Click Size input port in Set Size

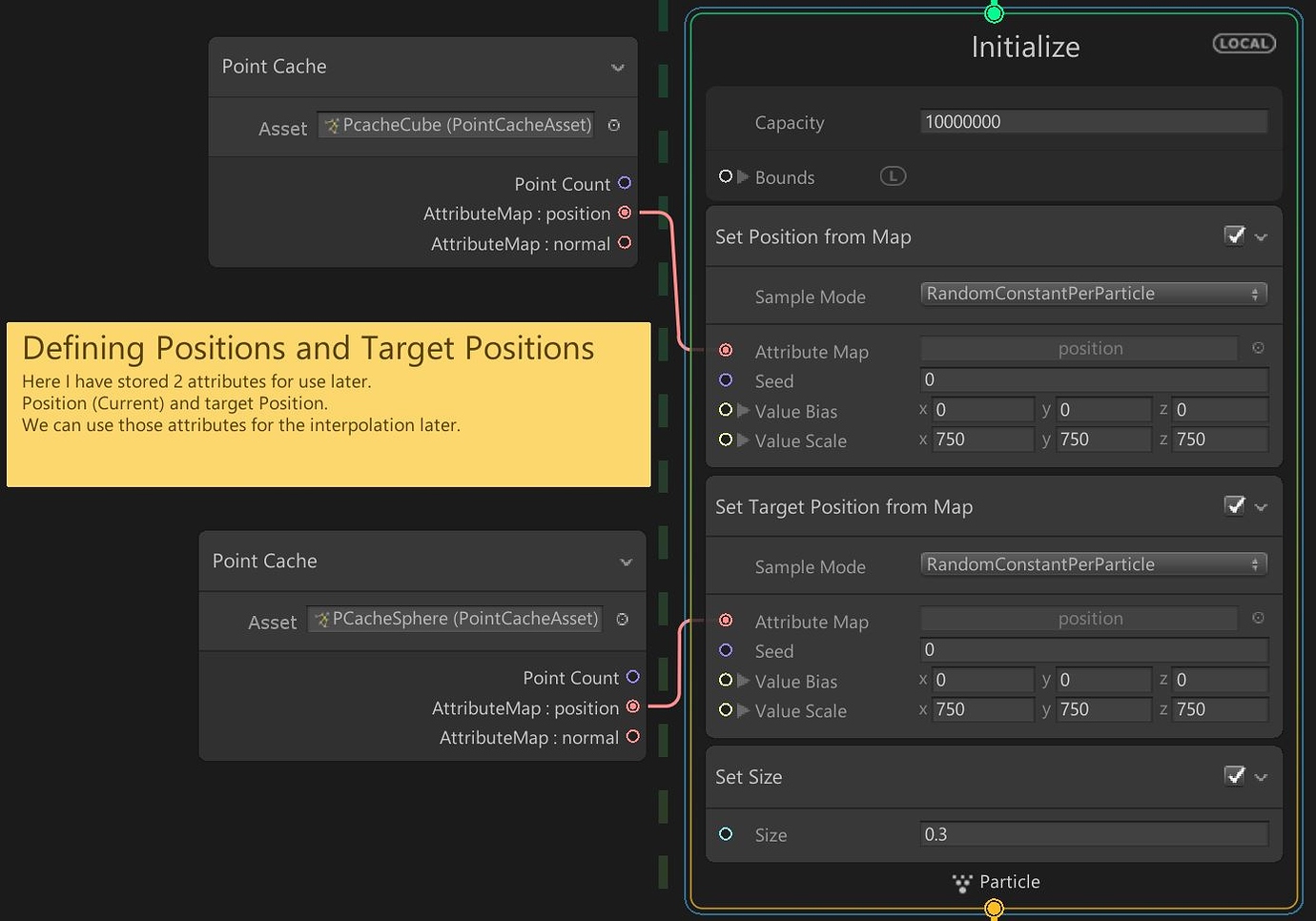coord(726,833)
